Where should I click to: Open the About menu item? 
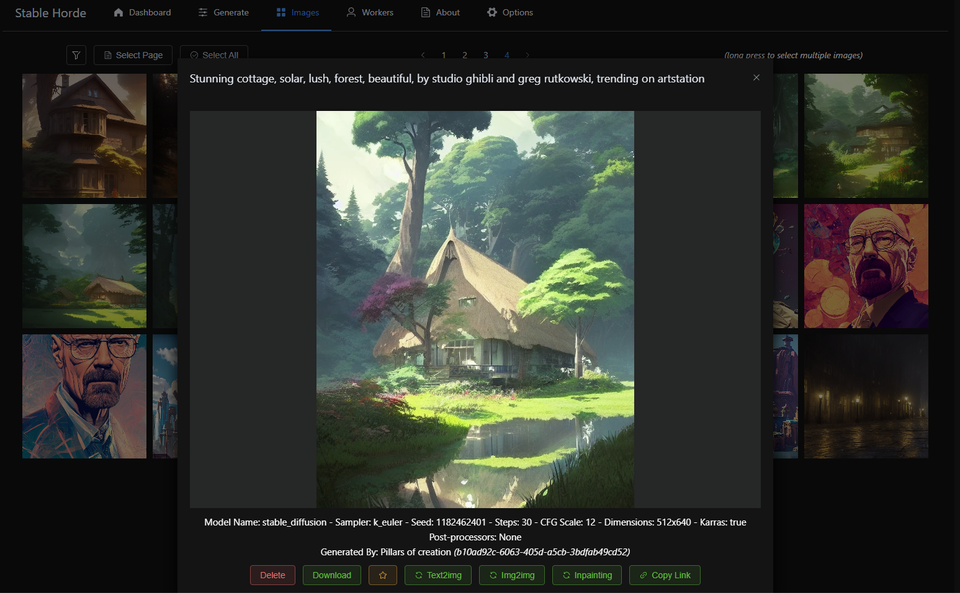click(x=440, y=13)
